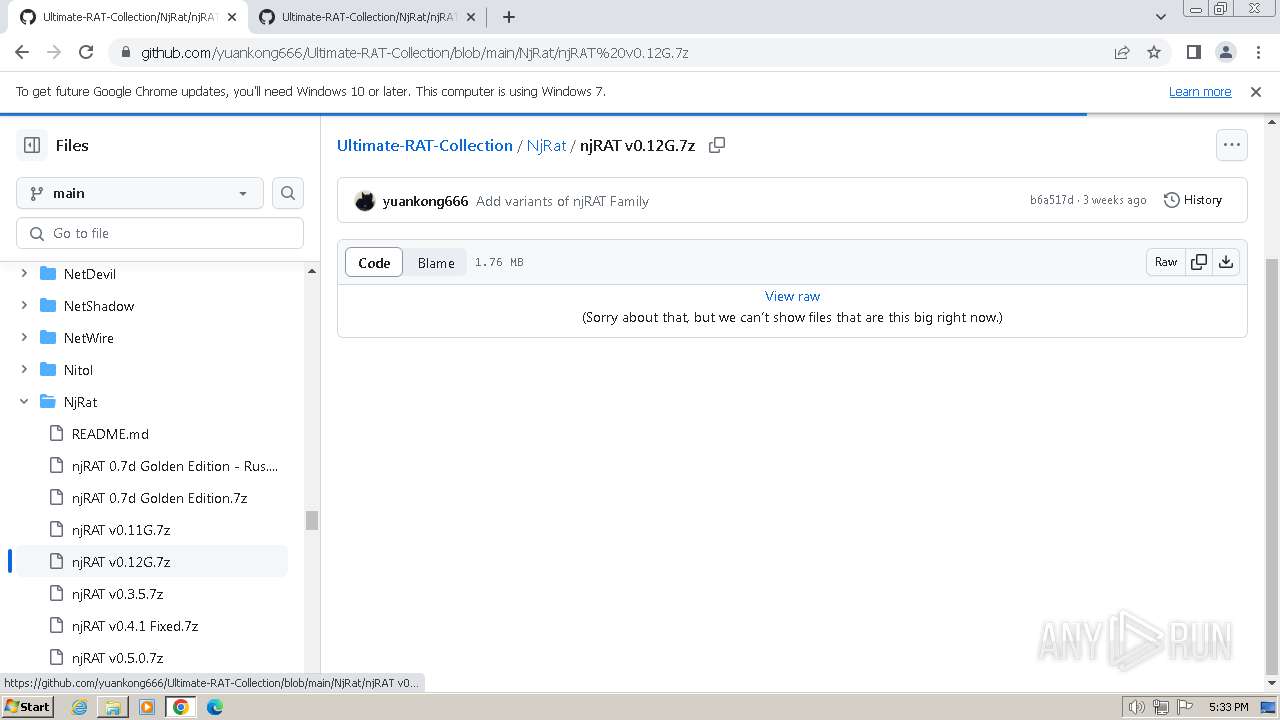Download raw file icon
1280x720 pixels.
tap(1226, 262)
